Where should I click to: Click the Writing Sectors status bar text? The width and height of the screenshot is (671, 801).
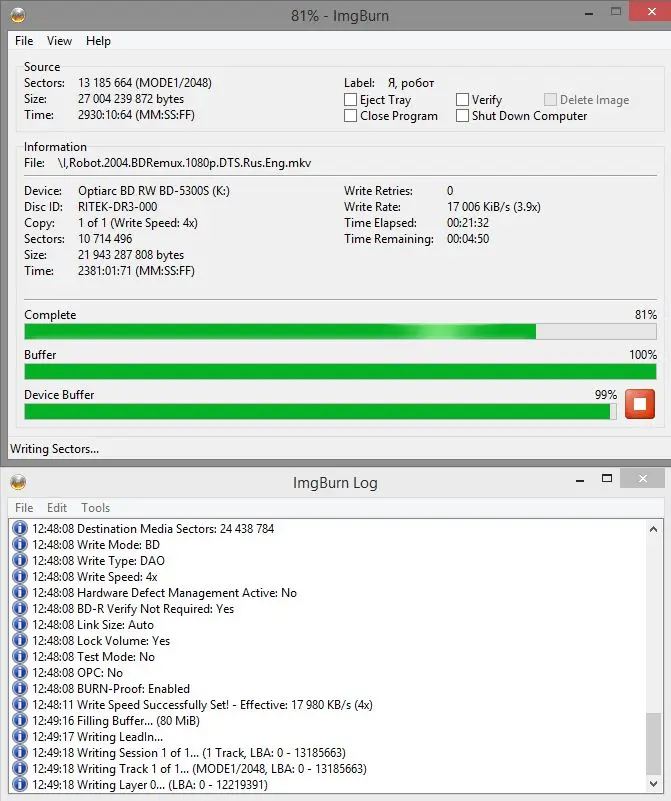[54, 449]
